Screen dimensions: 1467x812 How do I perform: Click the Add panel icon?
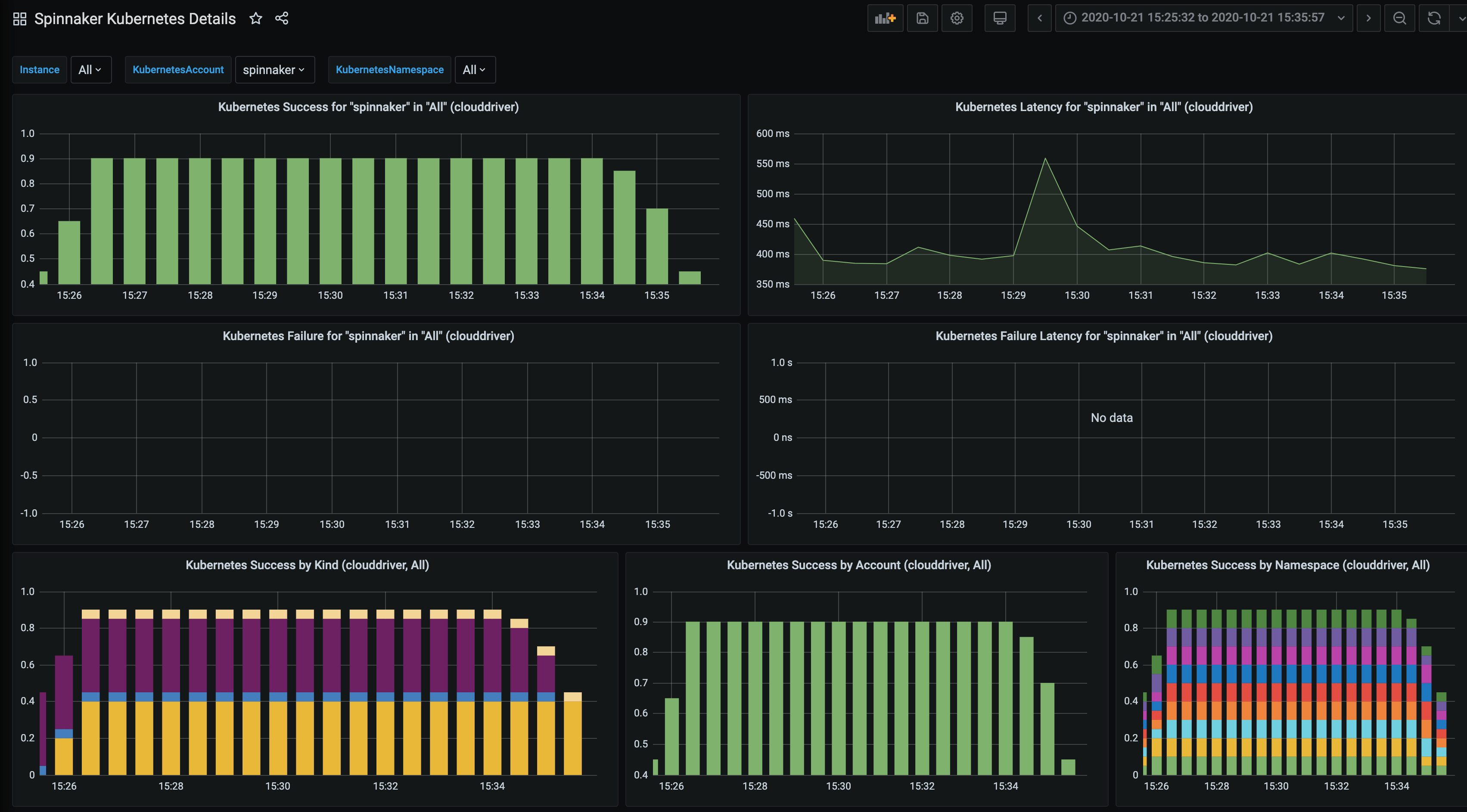pyautogui.click(x=885, y=18)
